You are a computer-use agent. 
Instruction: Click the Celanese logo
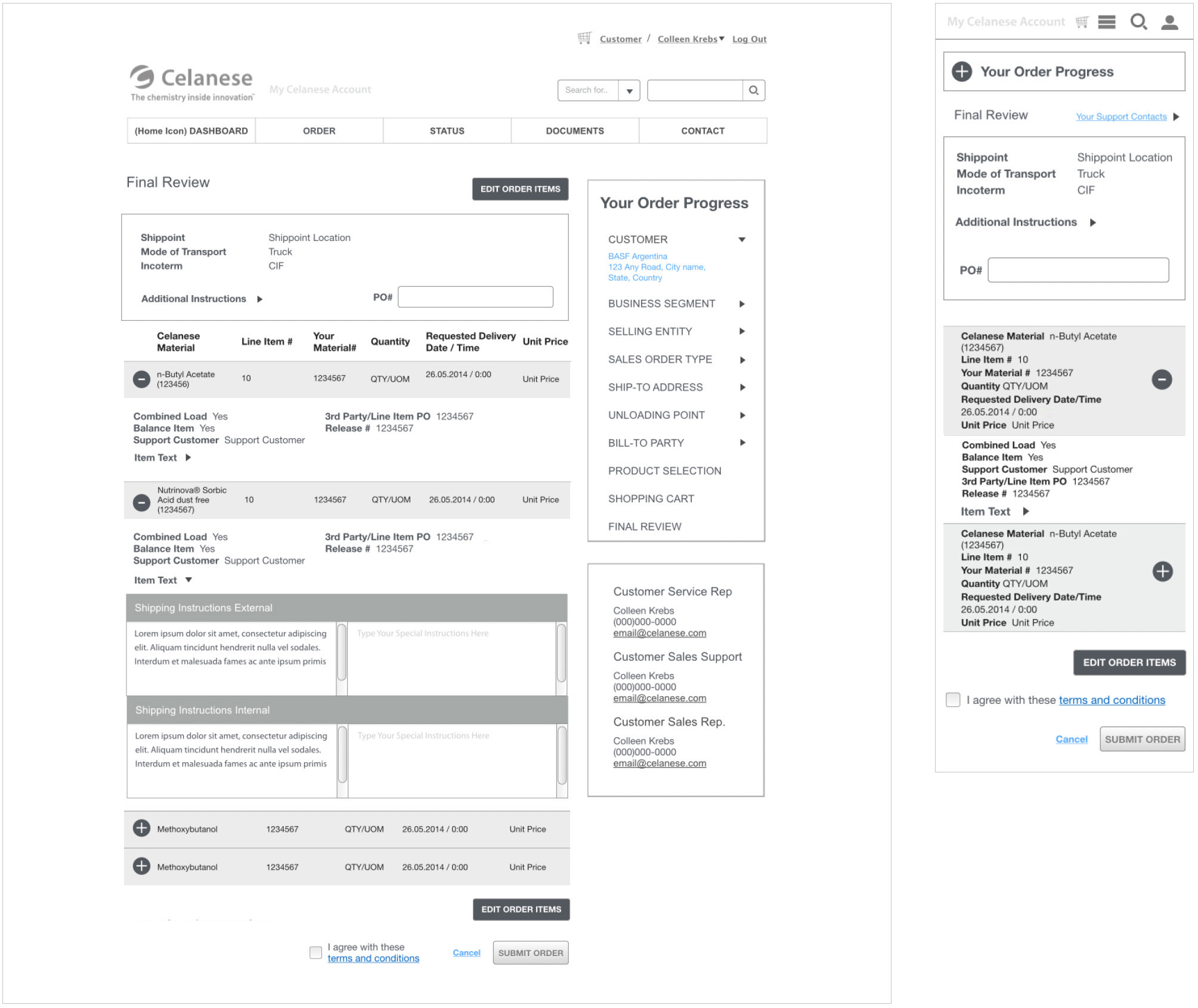point(191,83)
